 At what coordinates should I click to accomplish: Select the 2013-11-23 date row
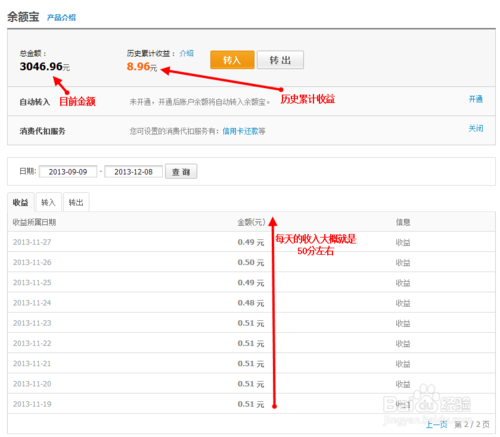tap(251, 323)
